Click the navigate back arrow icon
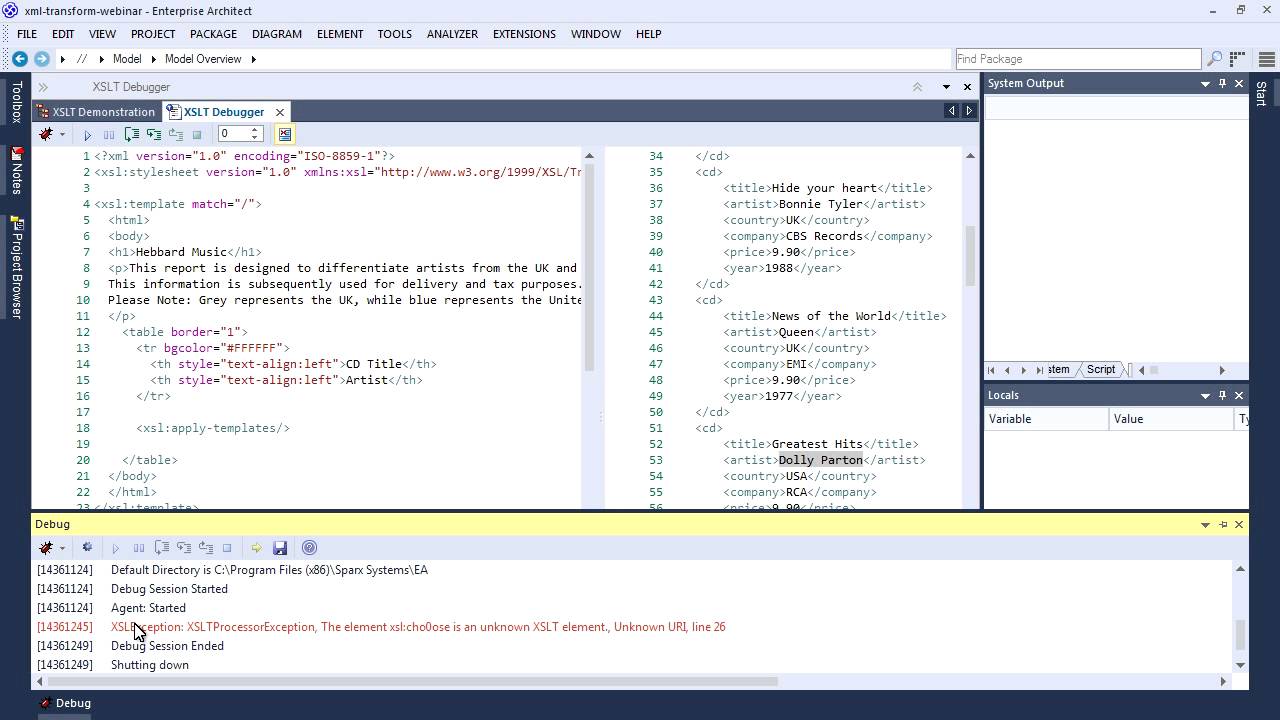Image resolution: width=1280 pixels, height=720 pixels. click(x=20, y=59)
